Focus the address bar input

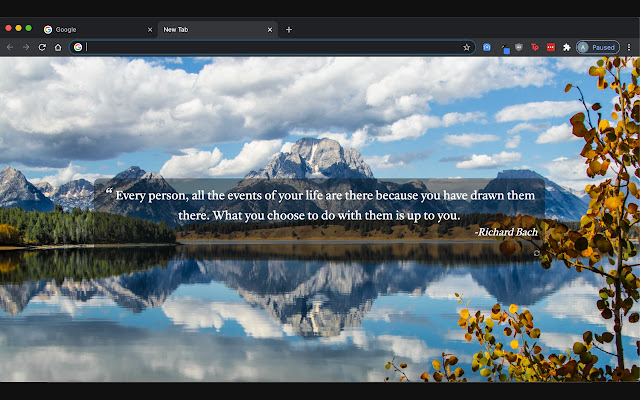[273, 47]
